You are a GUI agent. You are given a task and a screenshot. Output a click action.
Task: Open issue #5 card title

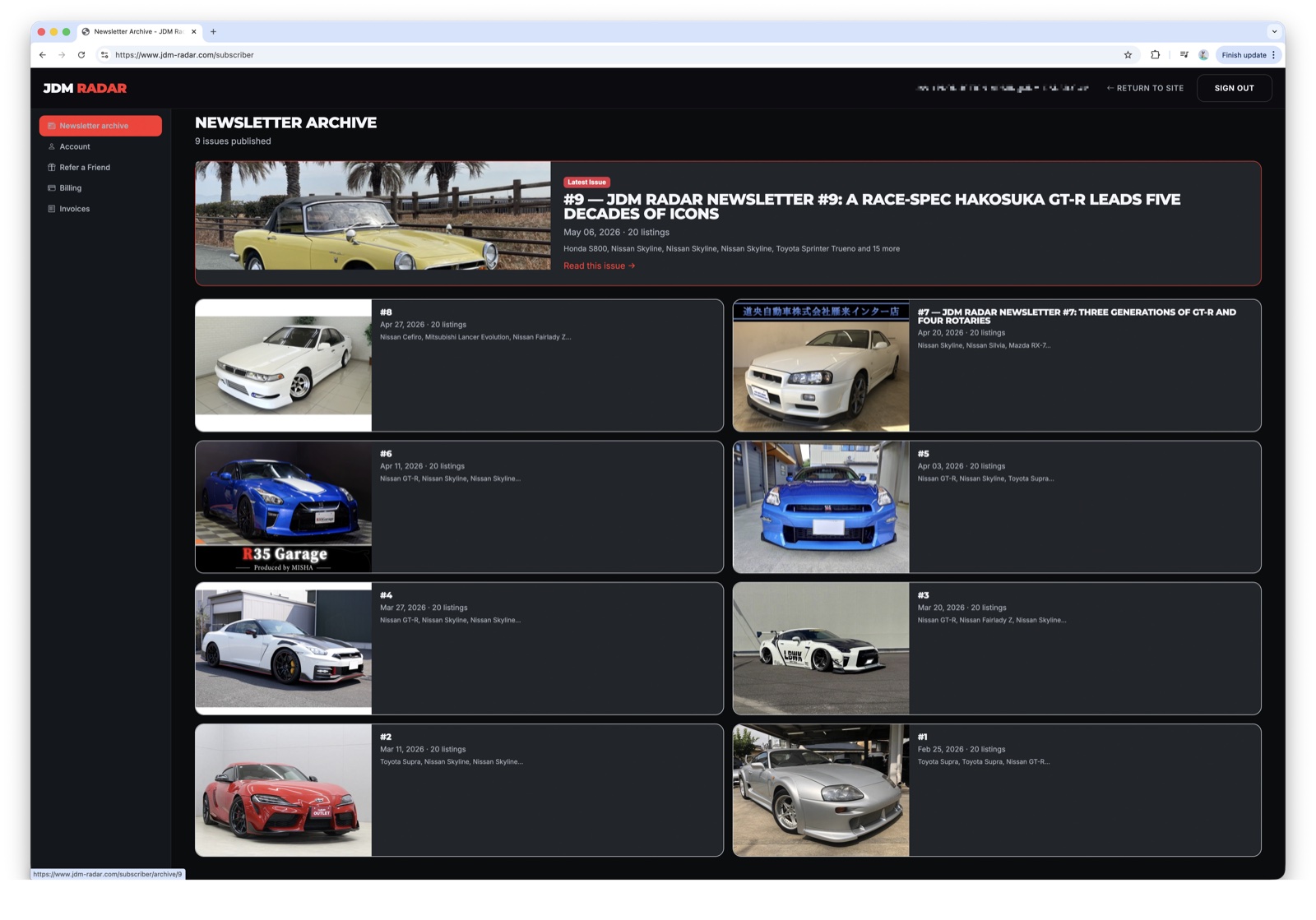pos(923,454)
